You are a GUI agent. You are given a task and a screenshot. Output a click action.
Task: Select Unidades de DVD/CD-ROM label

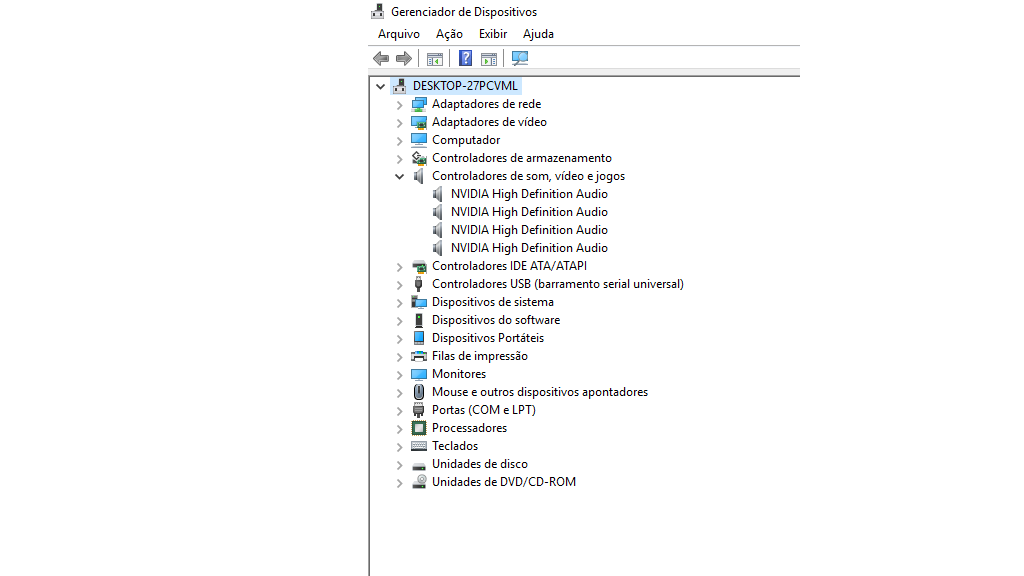[504, 482]
